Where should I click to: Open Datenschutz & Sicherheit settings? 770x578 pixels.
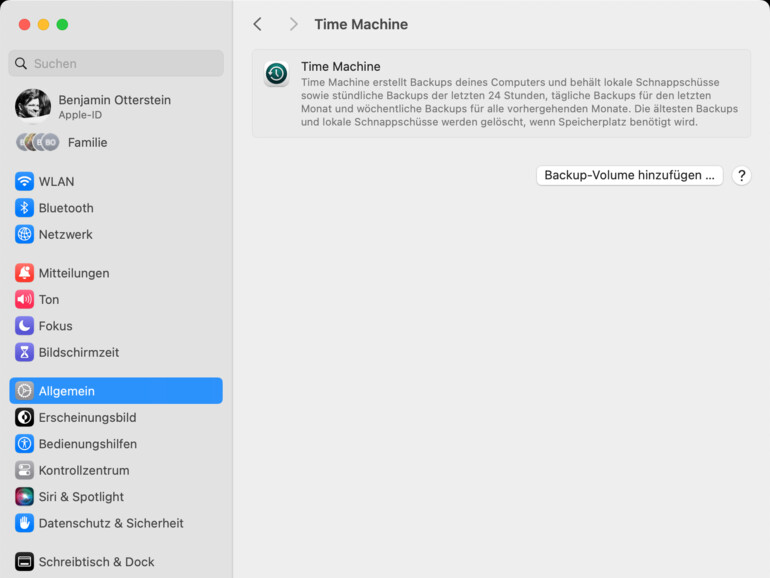(116, 523)
